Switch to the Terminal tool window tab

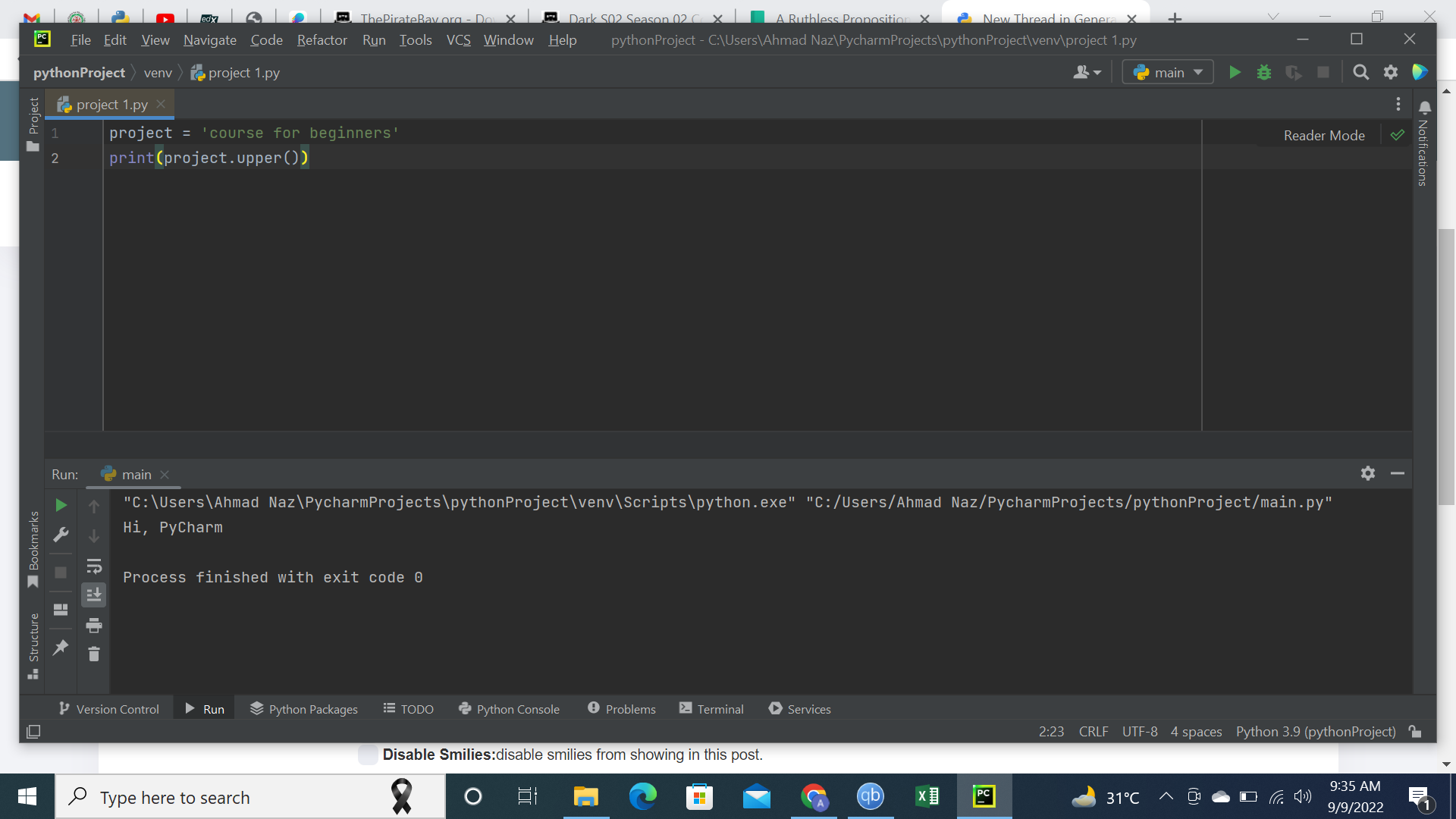click(x=711, y=709)
